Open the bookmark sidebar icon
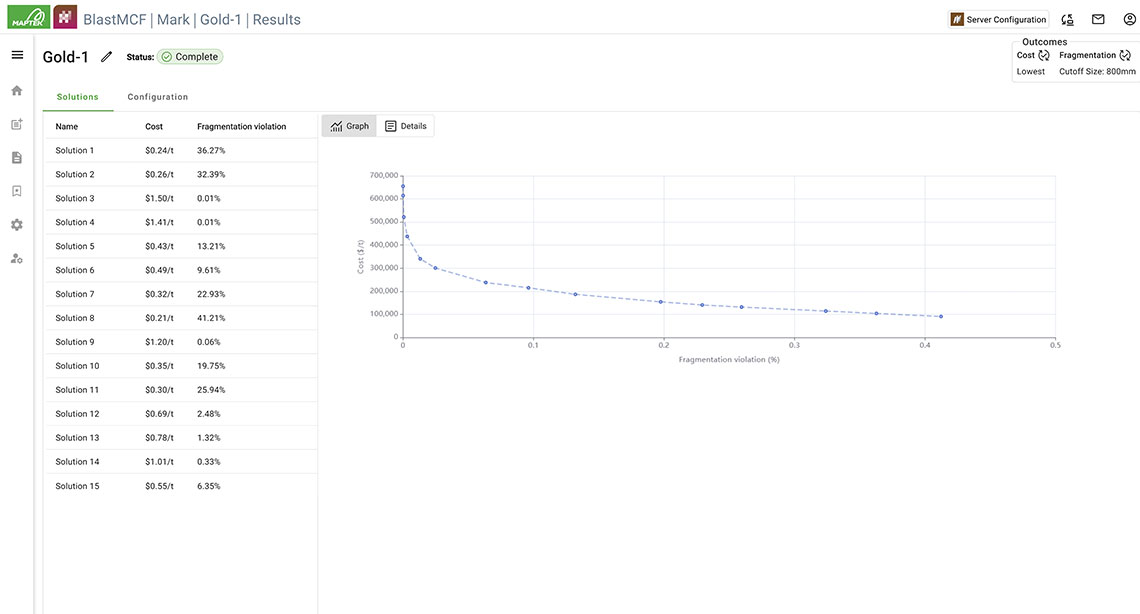This screenshot has width=1140, height=614. tap(17, 191)
